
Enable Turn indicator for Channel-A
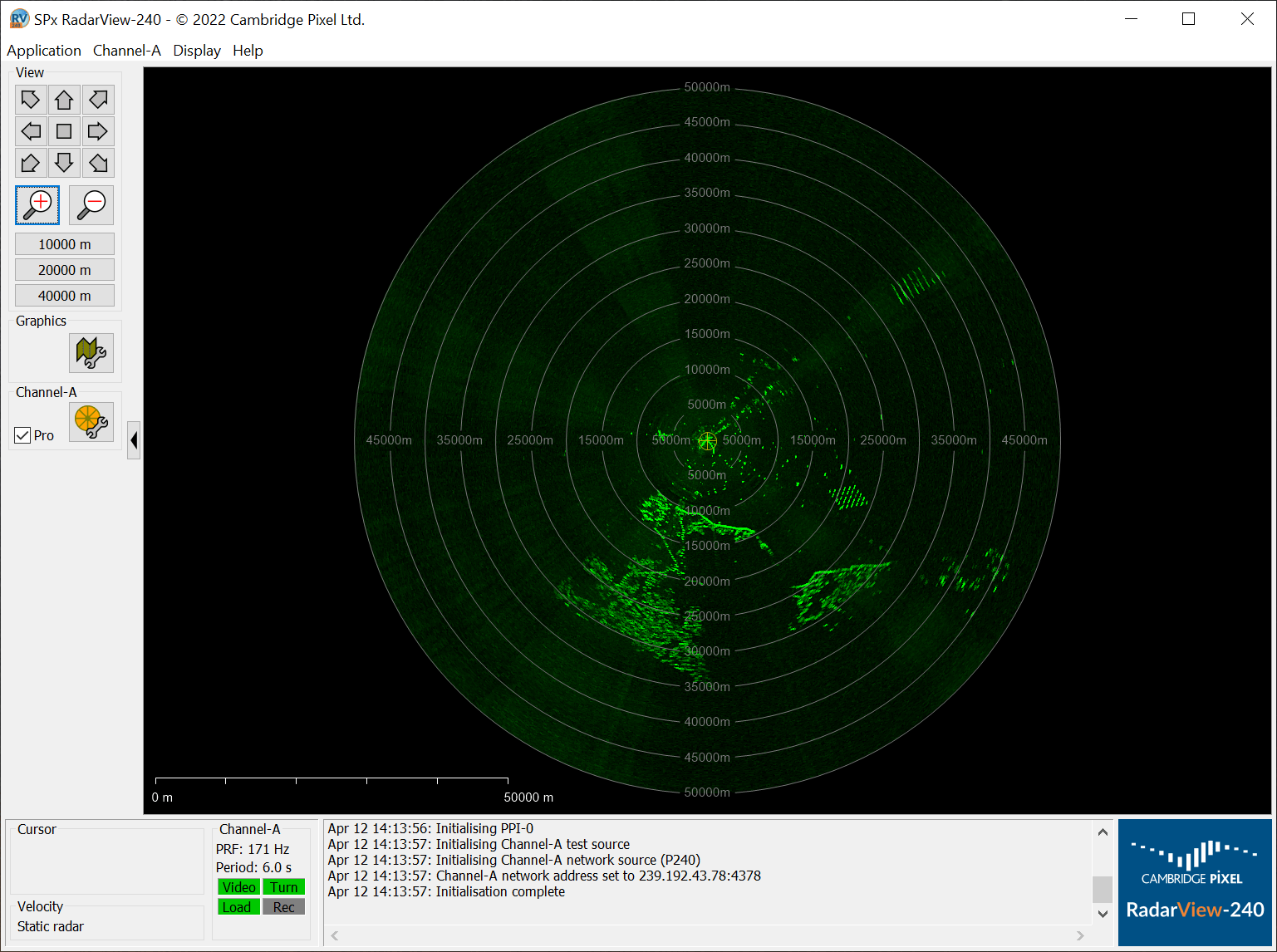point(283,886)
